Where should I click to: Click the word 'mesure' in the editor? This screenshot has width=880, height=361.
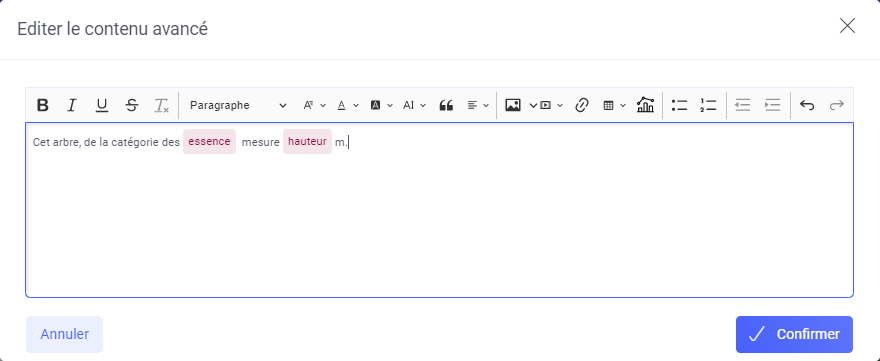click(x=260, y=143)
